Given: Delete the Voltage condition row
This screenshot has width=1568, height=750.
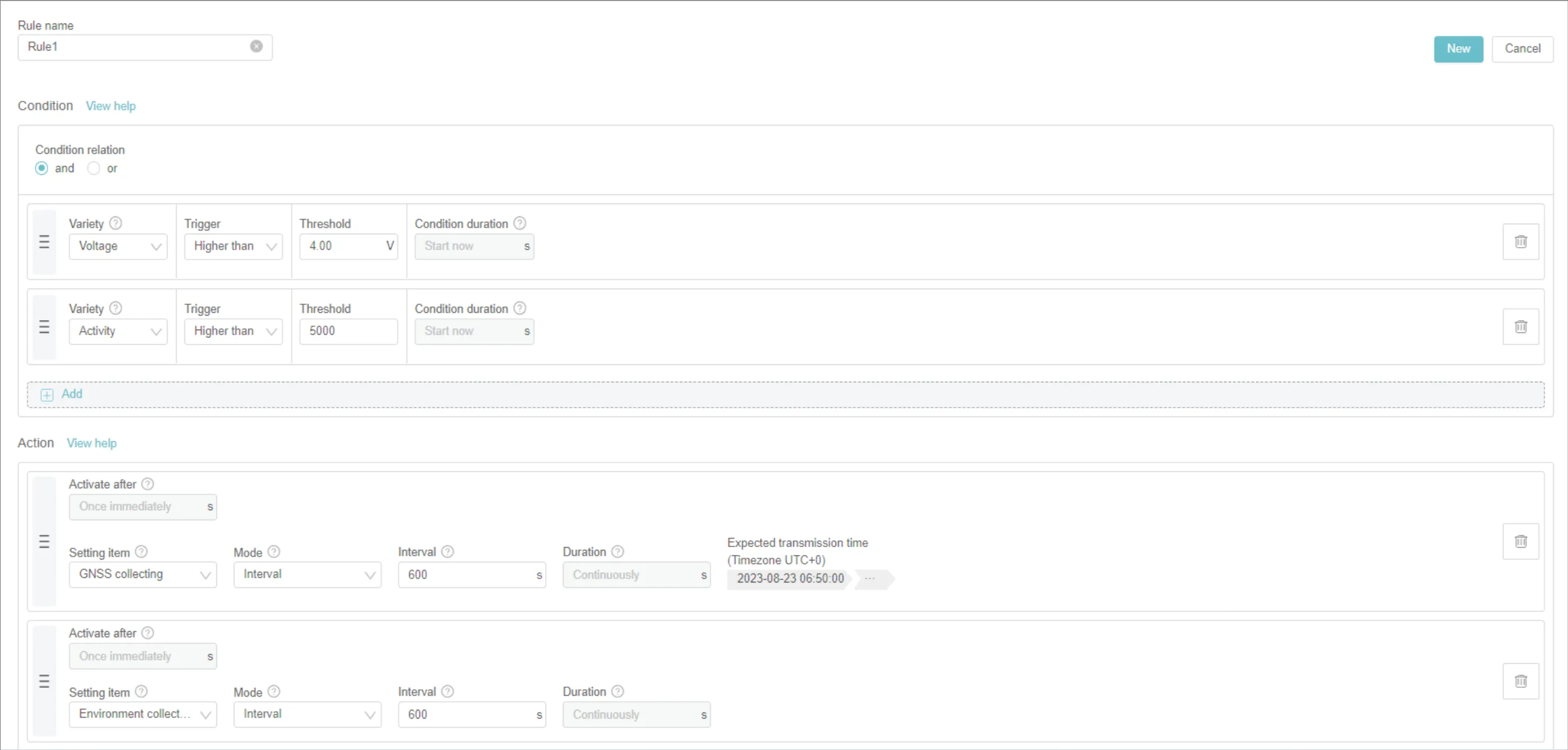Looking at the screenshot, I should pyautogui.click(x=1520, y=242).
